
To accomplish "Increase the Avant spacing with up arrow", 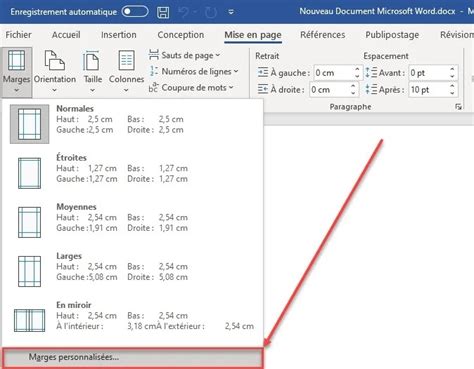I will point(452,69).
